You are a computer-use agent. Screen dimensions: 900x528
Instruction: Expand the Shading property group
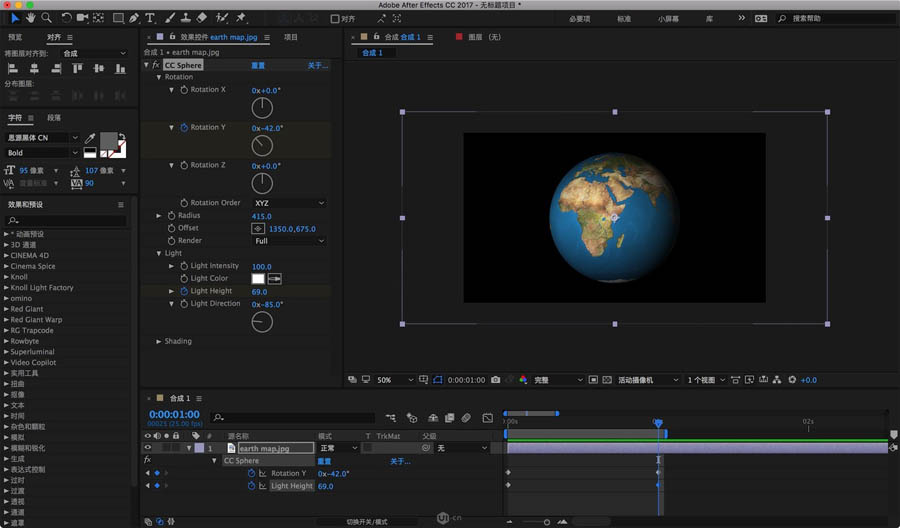(158, 341)
